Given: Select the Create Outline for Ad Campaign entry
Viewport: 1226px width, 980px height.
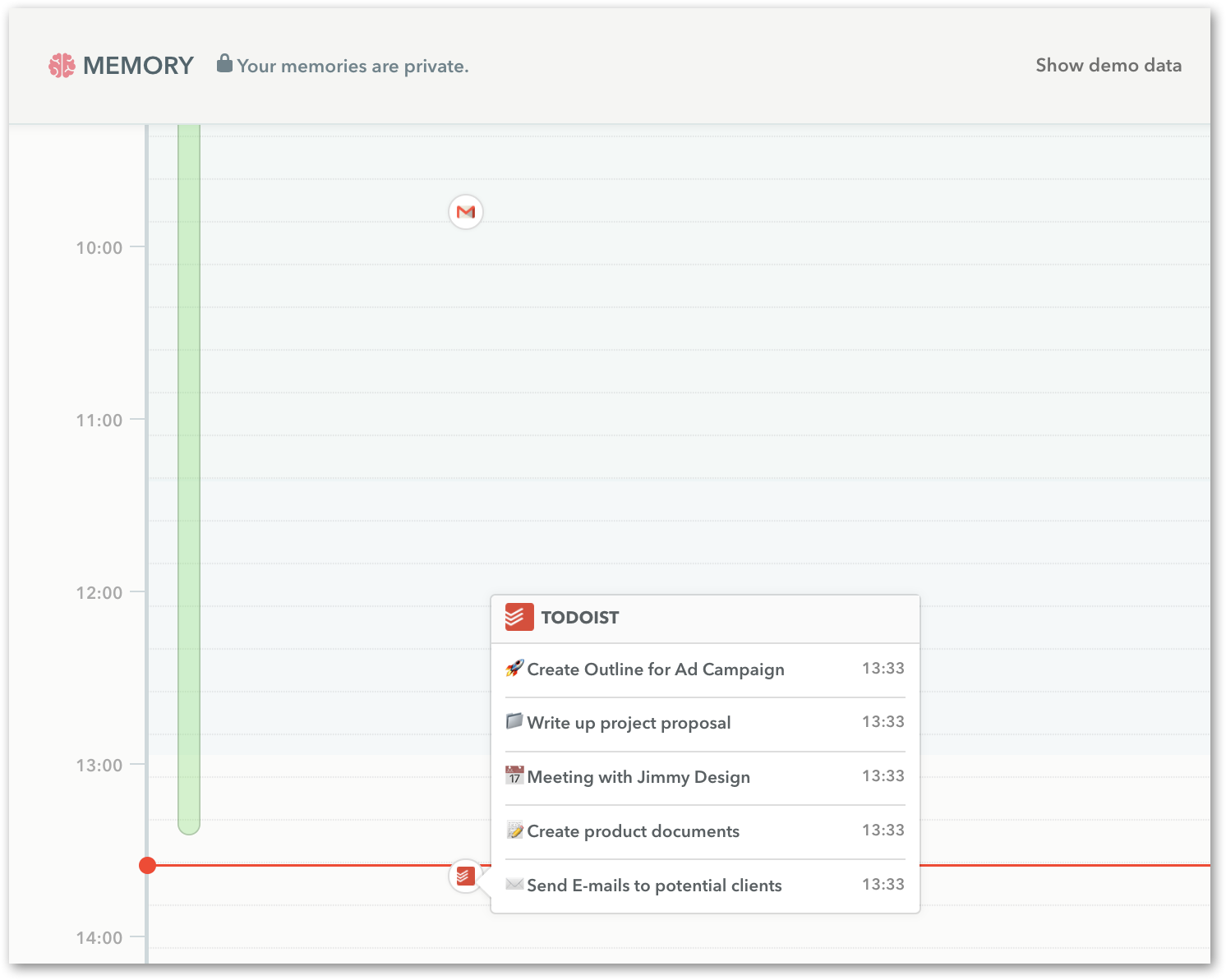Looking at the screenshot, I should [x=657, y=669].
